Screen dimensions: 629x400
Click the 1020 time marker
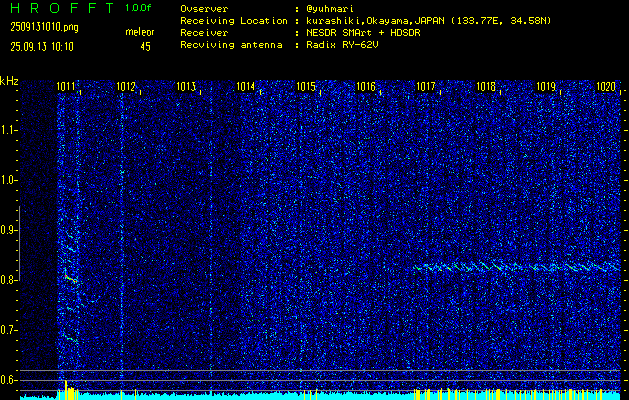tap(606, 87)
